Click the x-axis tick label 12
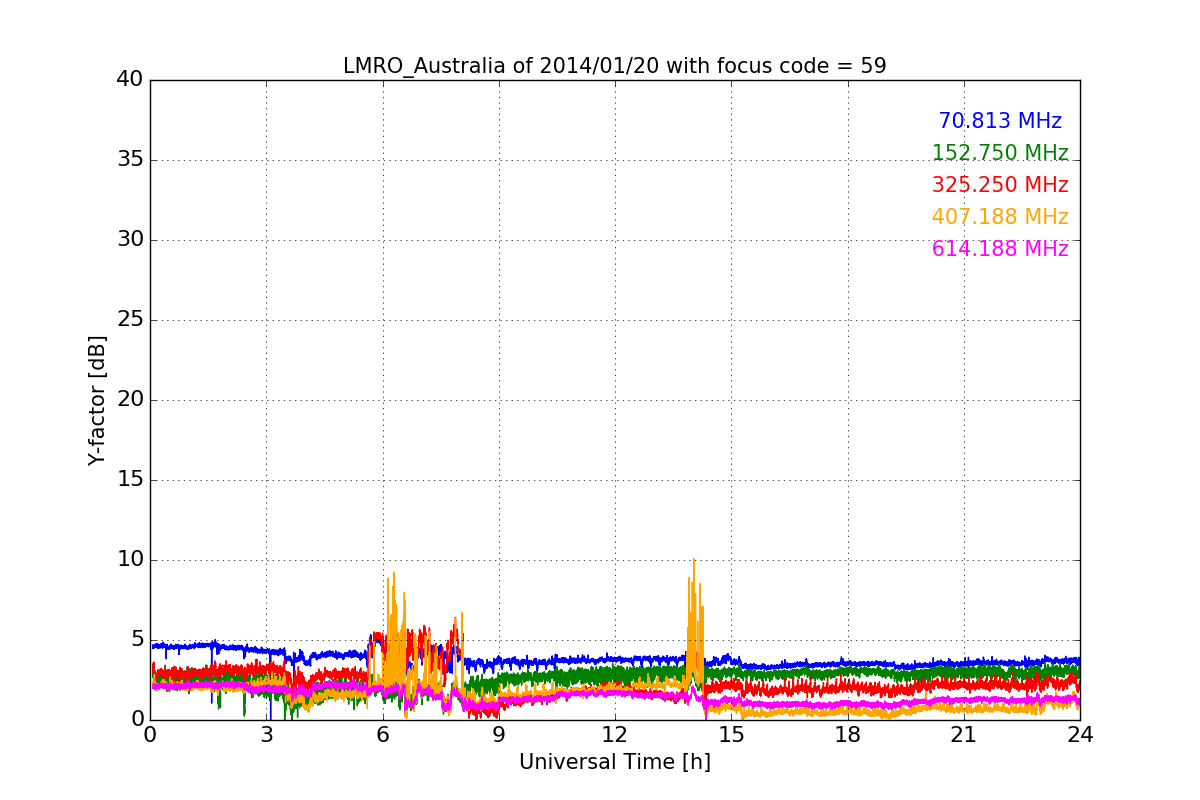1200x800 pixels. pyautogui.click(x=615, y=734)
